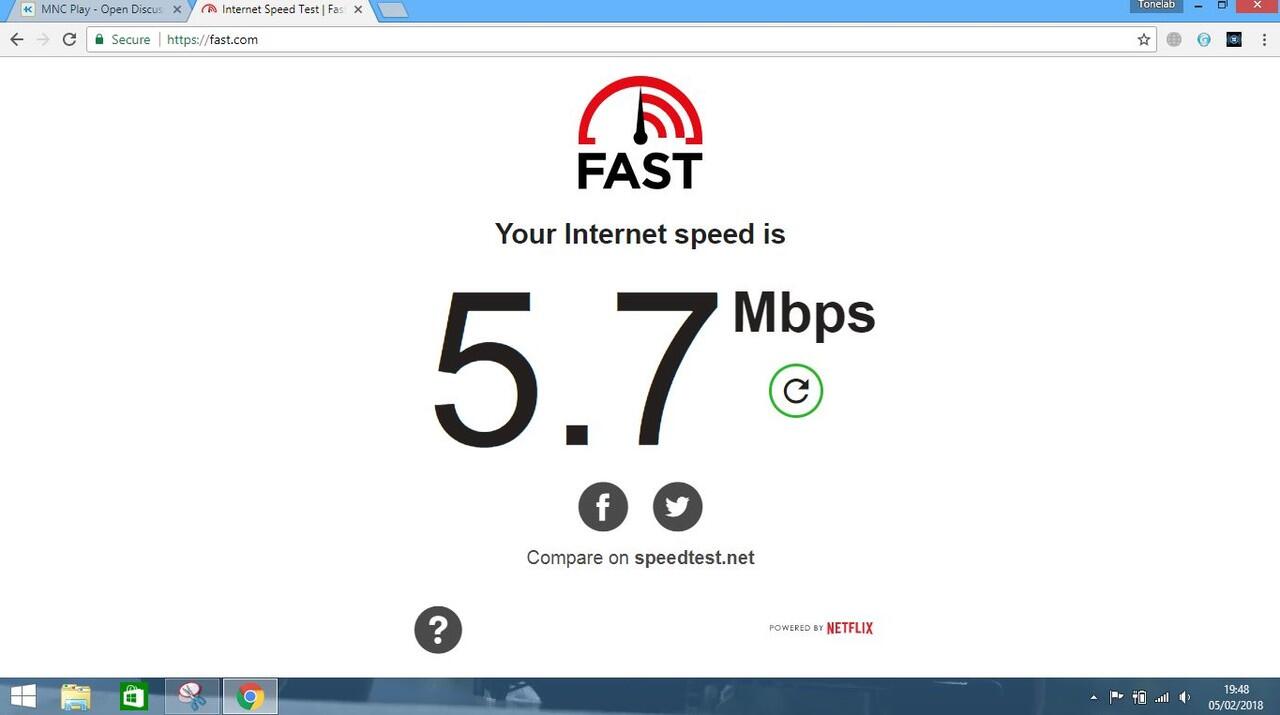Viewport: 1280px width, 715px height.
Task: Bookmark this page with the star icon
Action: (x=1144, y=40)
